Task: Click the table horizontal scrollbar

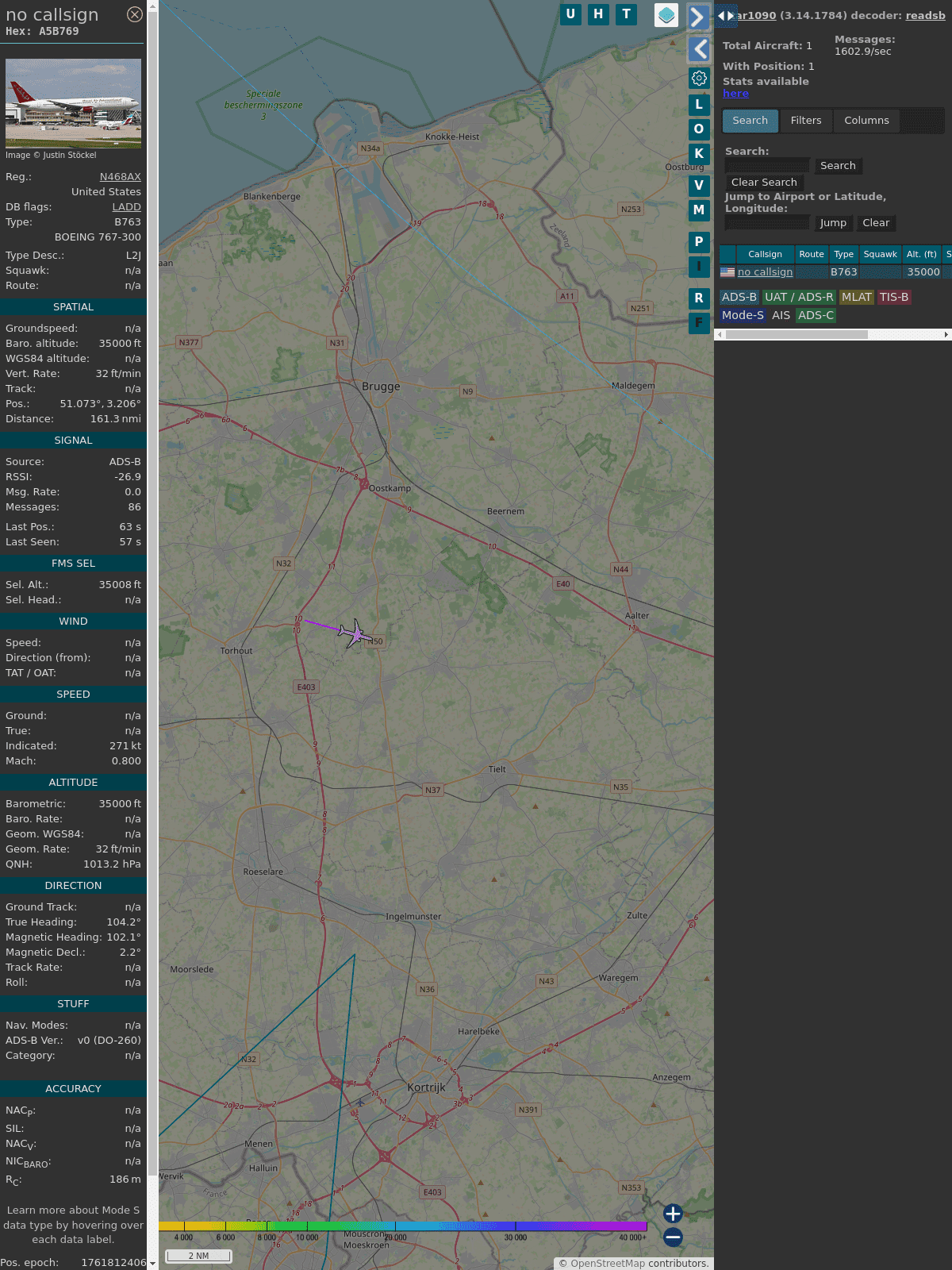Action: tap(797, 334)
